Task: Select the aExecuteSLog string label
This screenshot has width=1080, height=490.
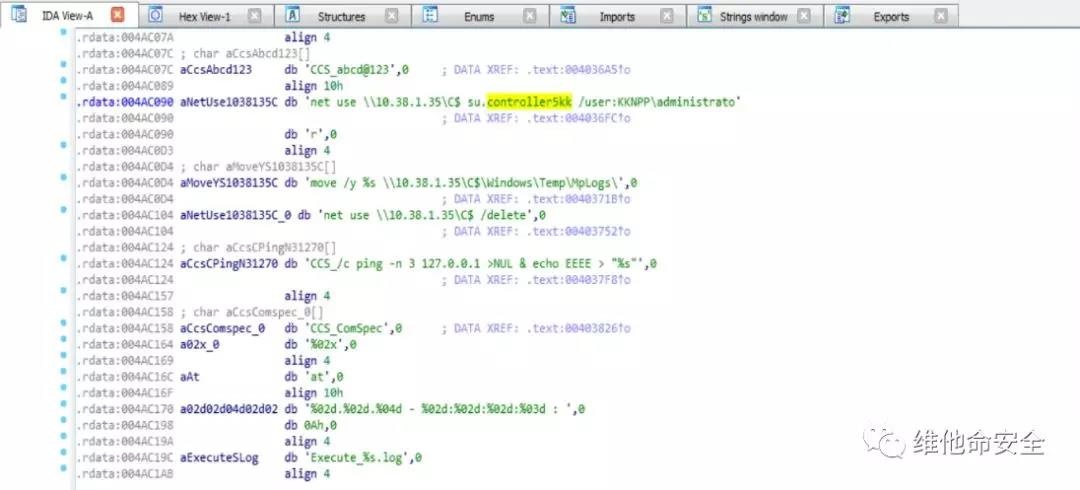Action: [x=218, y=457]
